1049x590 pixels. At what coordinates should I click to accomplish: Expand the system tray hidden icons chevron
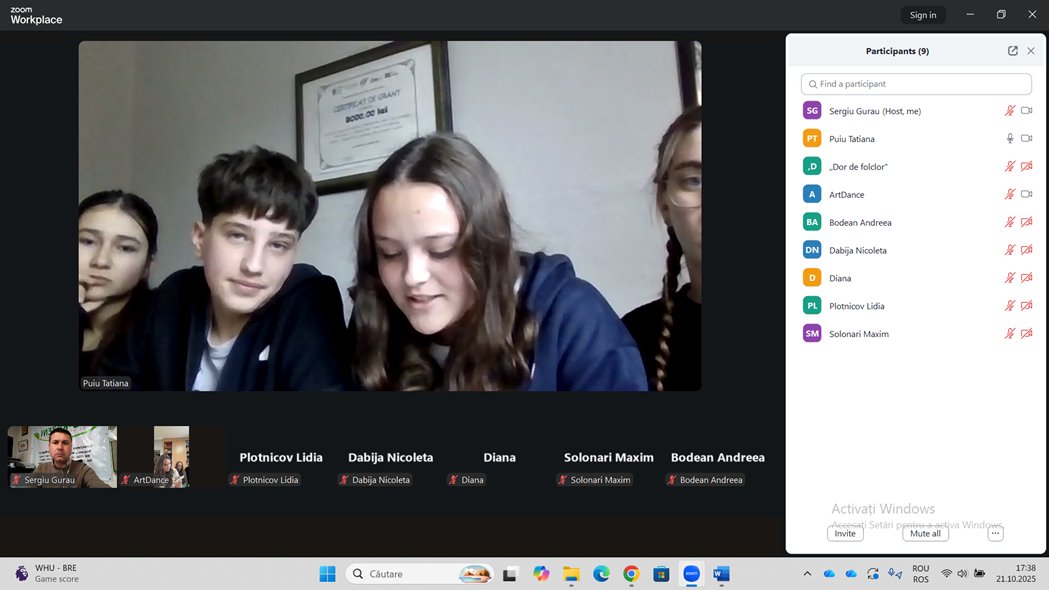pyautogui.click(x=807, y=574)
